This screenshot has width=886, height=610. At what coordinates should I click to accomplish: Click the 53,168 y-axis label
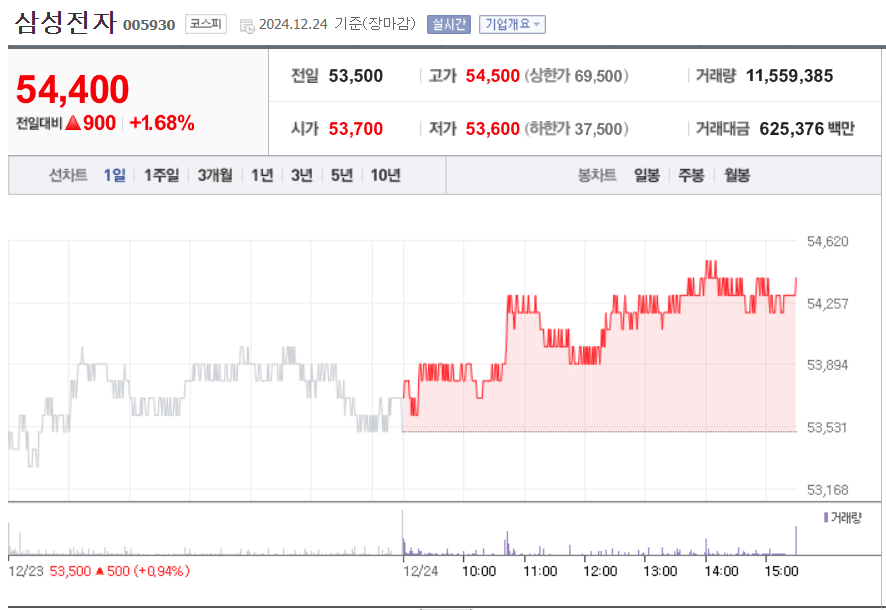[x=827, y=490]
